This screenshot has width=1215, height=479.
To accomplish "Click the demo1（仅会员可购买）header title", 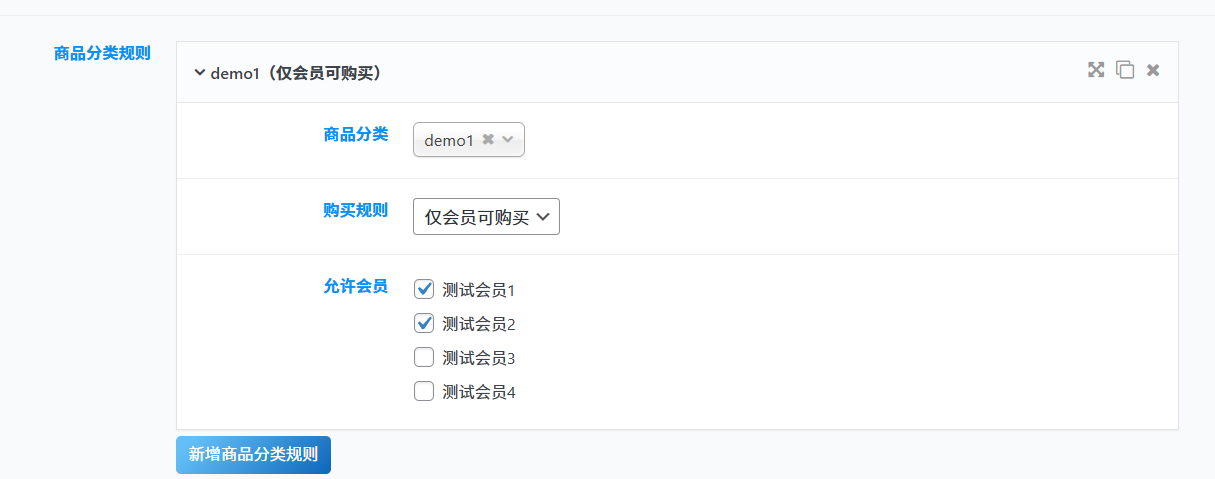I will [x=296, y=73].
